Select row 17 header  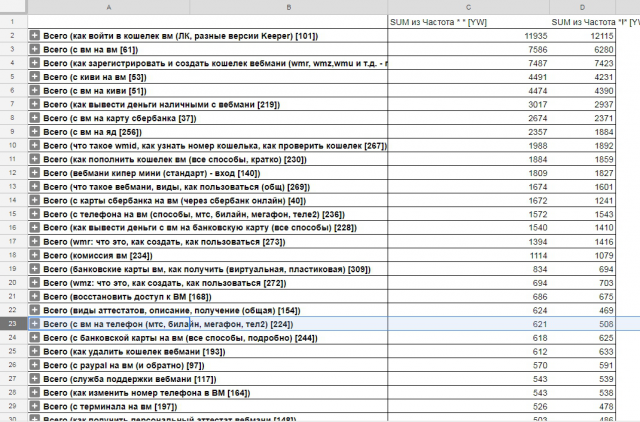13,241
